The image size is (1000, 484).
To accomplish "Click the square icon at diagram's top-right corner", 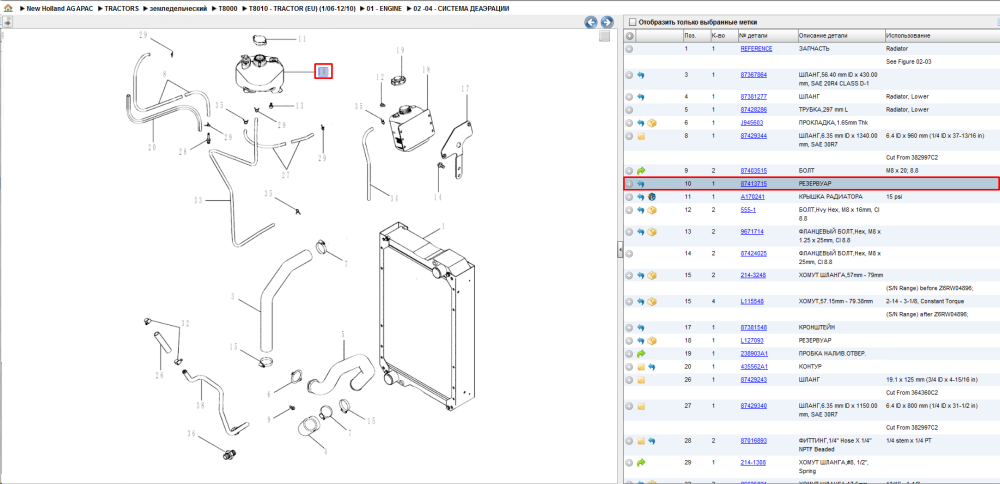I will [605, 37].
